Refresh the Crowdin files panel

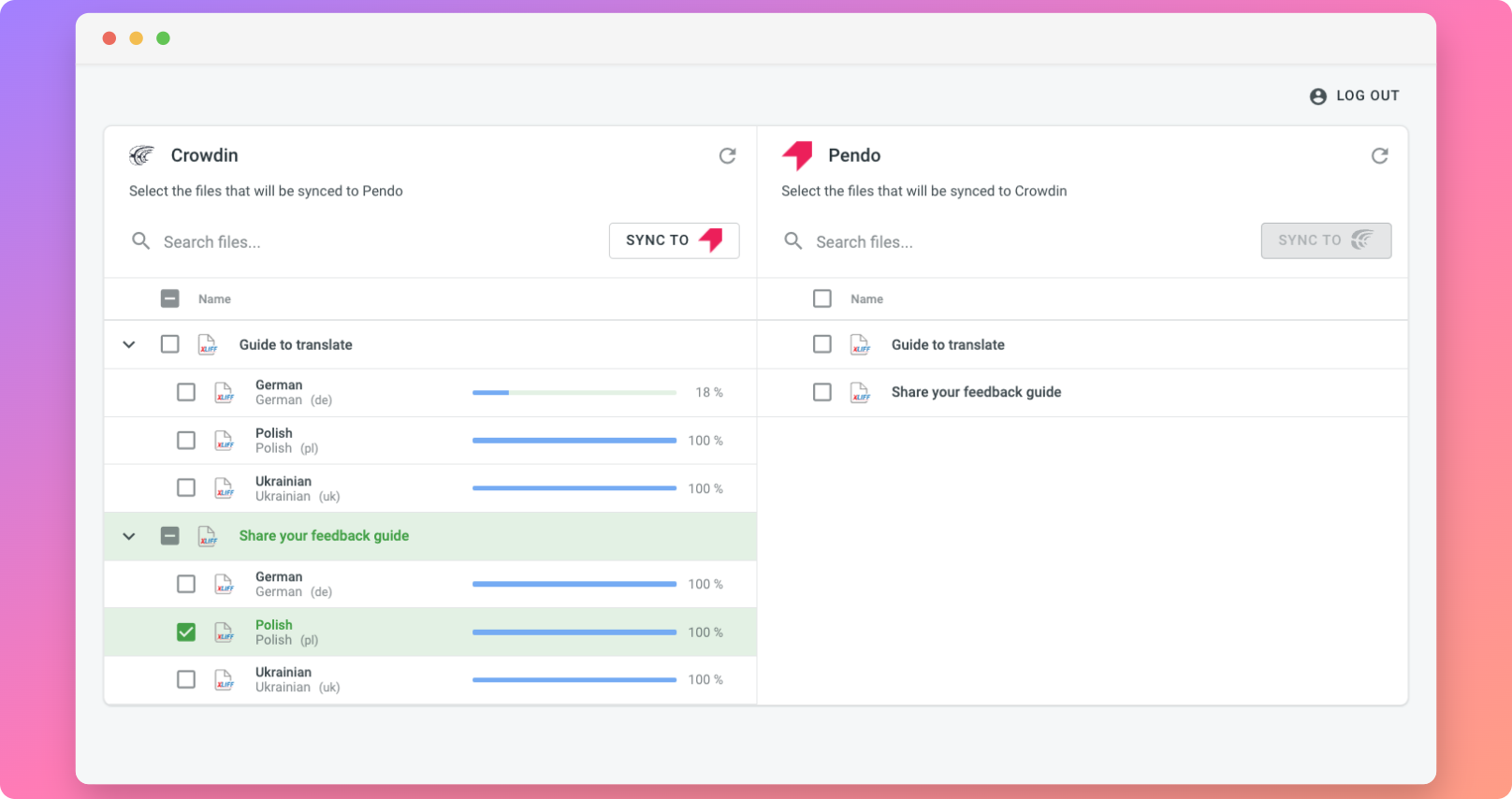(727, 155)
